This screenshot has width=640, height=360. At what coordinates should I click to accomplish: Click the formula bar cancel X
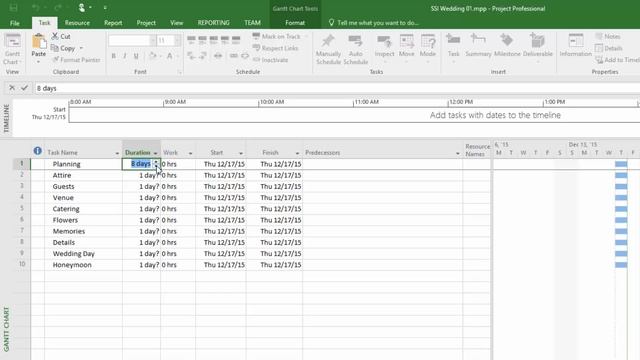coord(12,88)
